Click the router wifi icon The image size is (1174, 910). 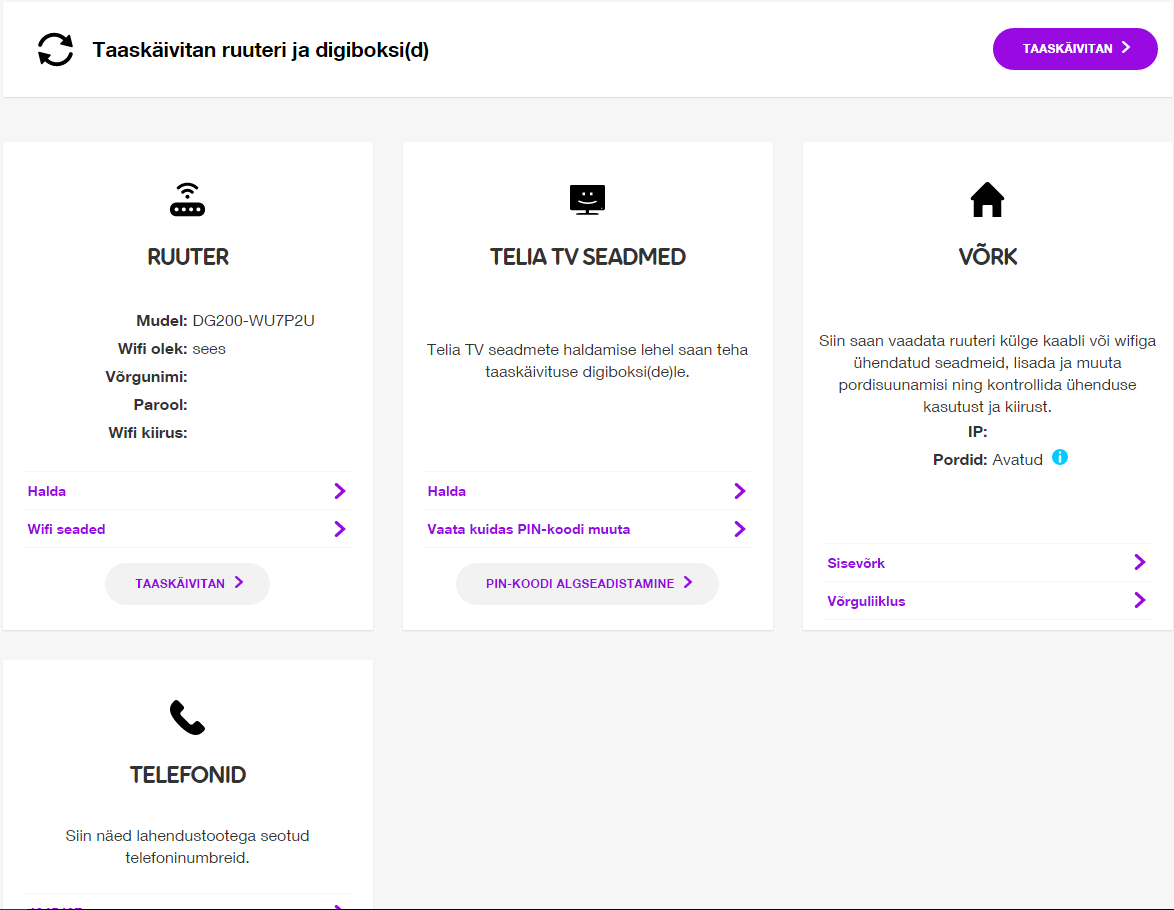tap(187, 199)
